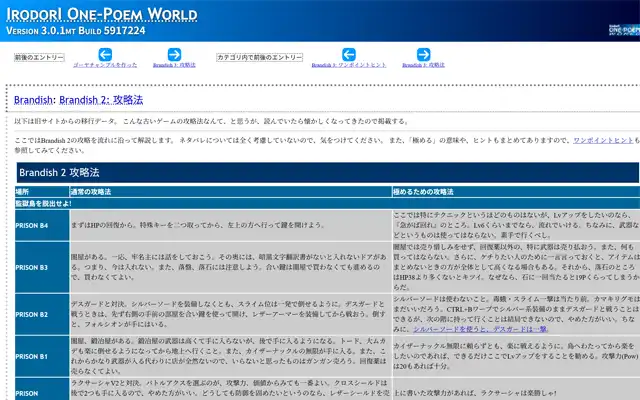Click the Version 3.0.1mt Build 5917224 text
This screenshot has height=400, width=640.
76,31
